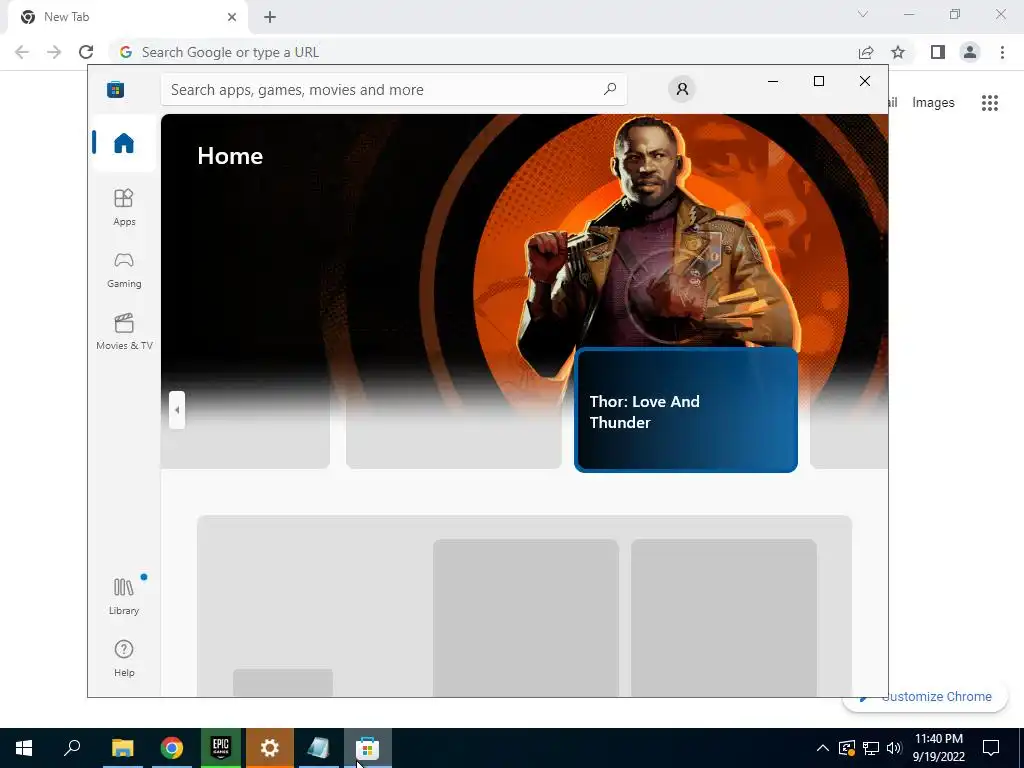Open Windows taskbar search

(x=72, y=748)
